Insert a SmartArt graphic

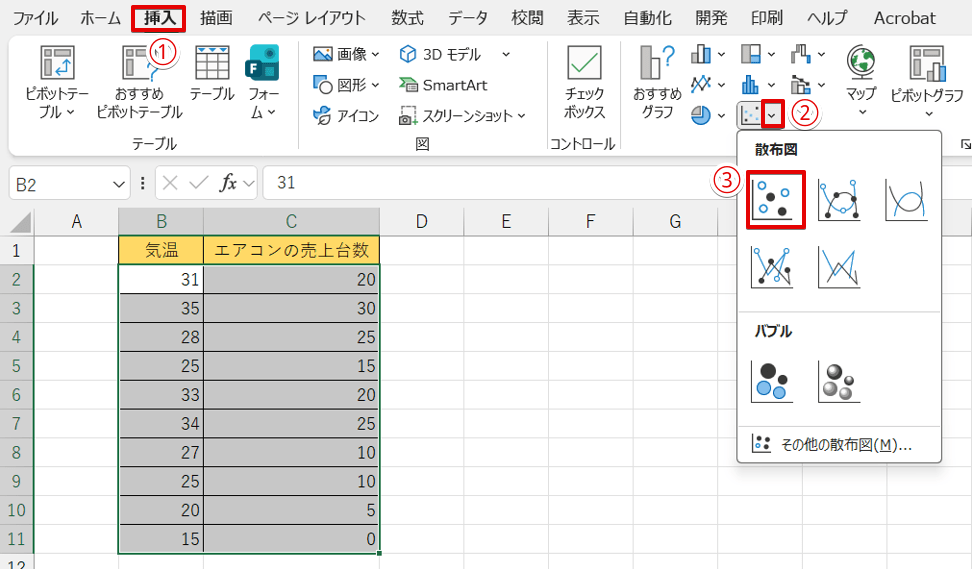click(443, 85)
